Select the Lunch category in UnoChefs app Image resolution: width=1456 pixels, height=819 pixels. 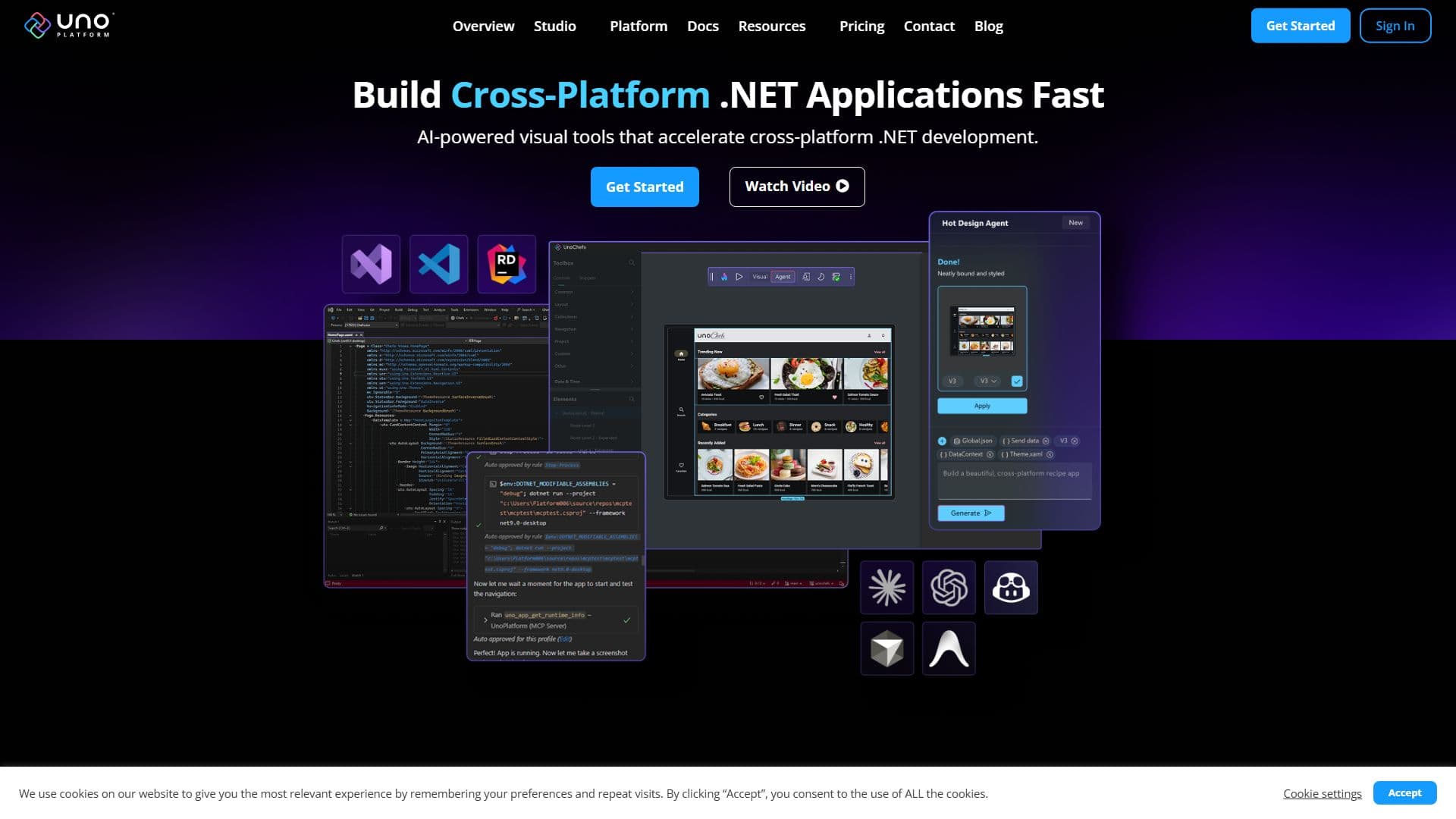(753, 426)
